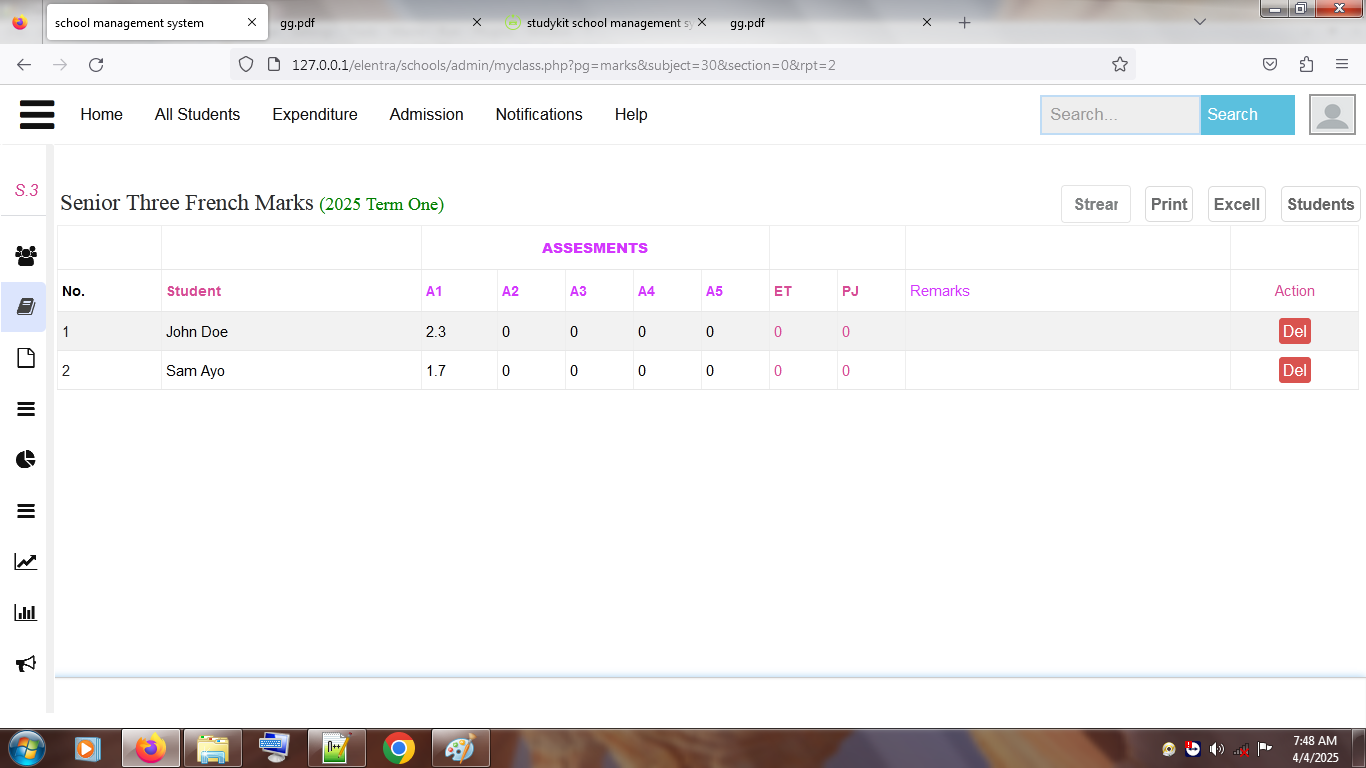Bookmark the page via the star icon

(x=1119, y=63)
